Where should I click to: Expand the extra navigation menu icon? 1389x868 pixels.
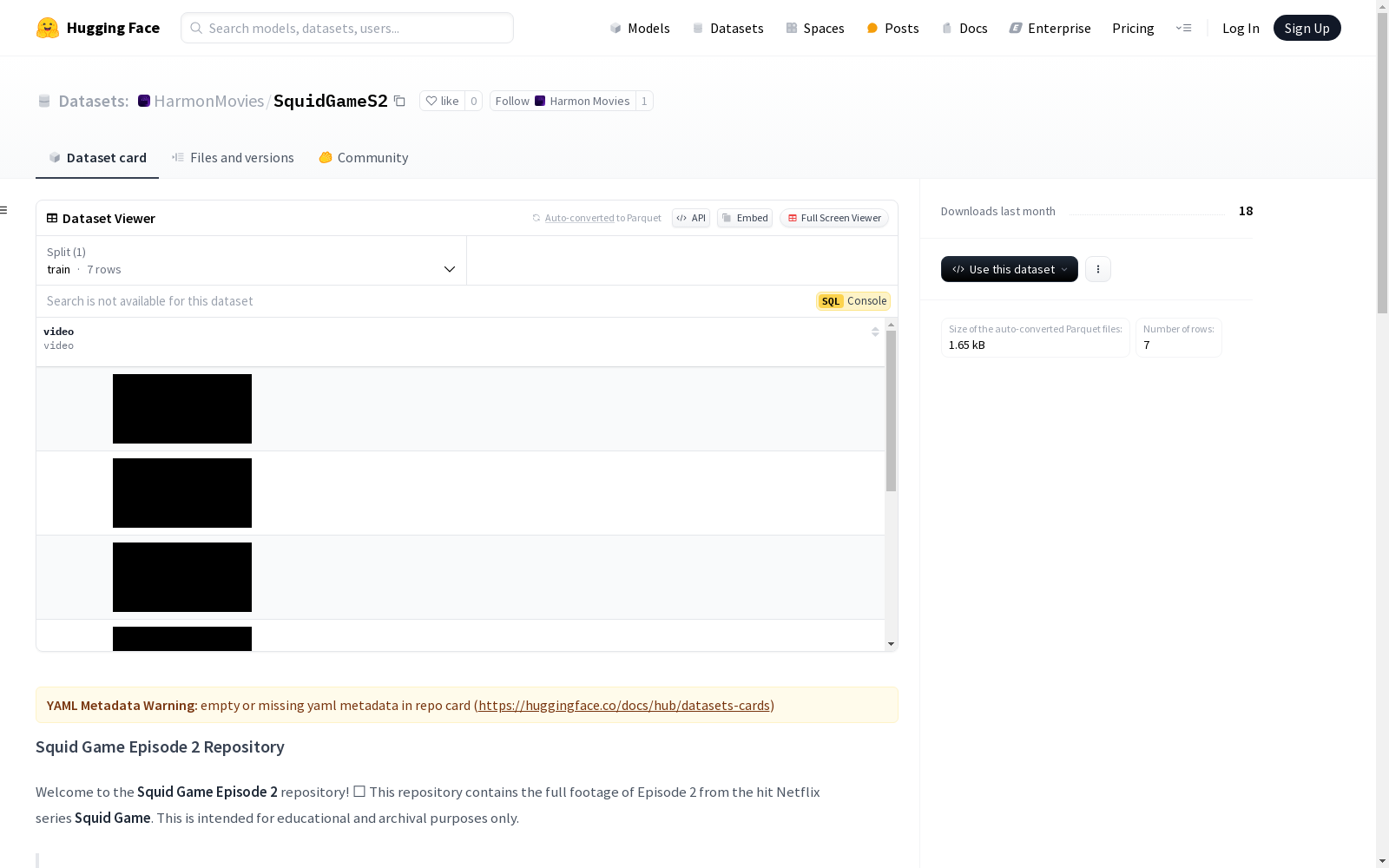tap(1183, 28)
